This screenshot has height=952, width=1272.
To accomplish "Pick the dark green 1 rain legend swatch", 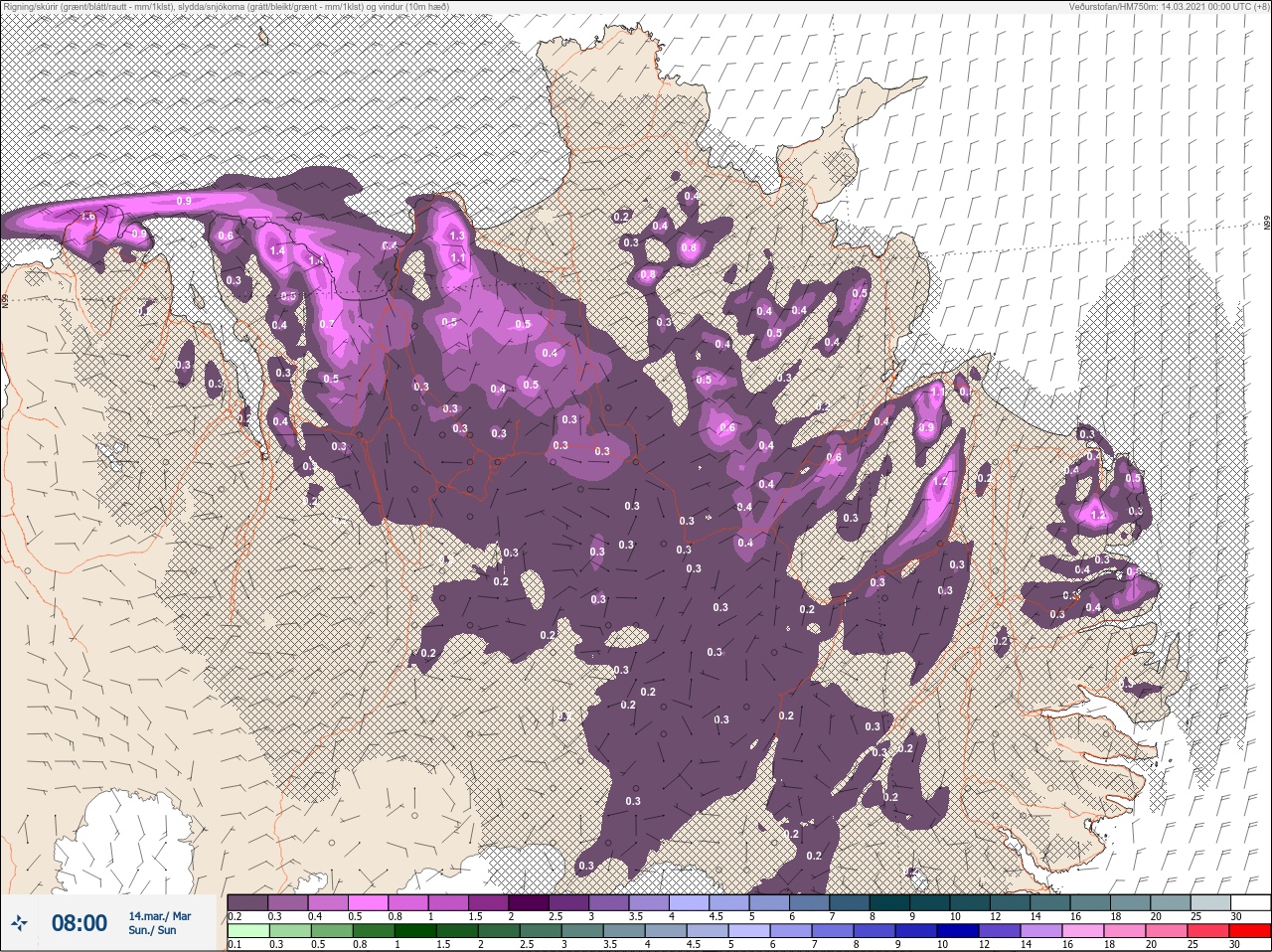I will pos(415,930).
